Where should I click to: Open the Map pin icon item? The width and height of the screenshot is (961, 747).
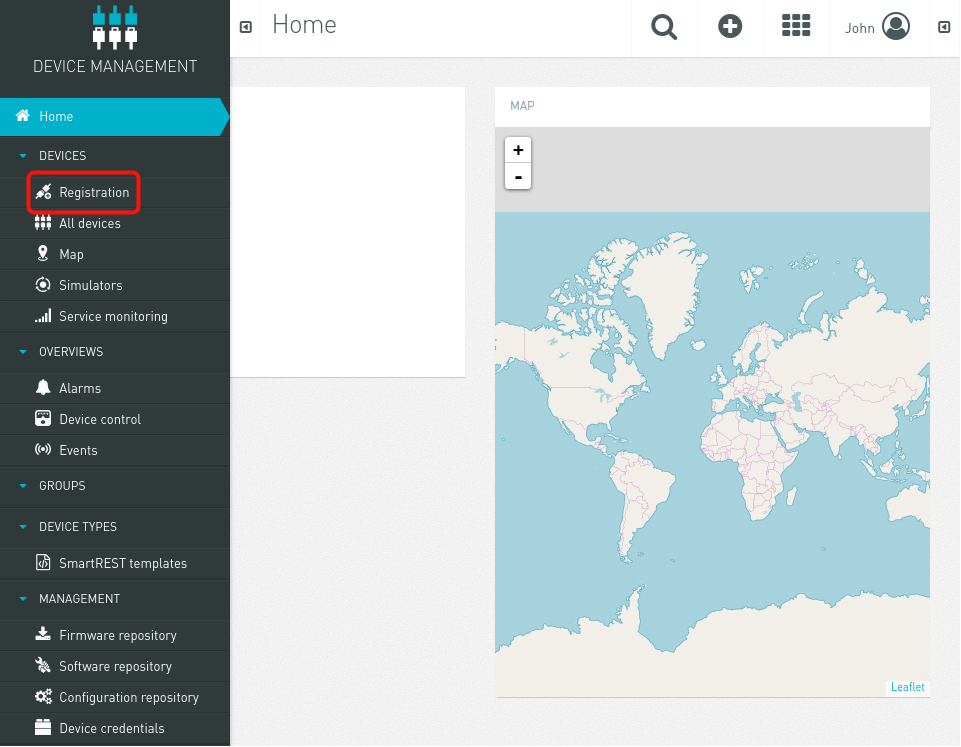click(70, 254)
